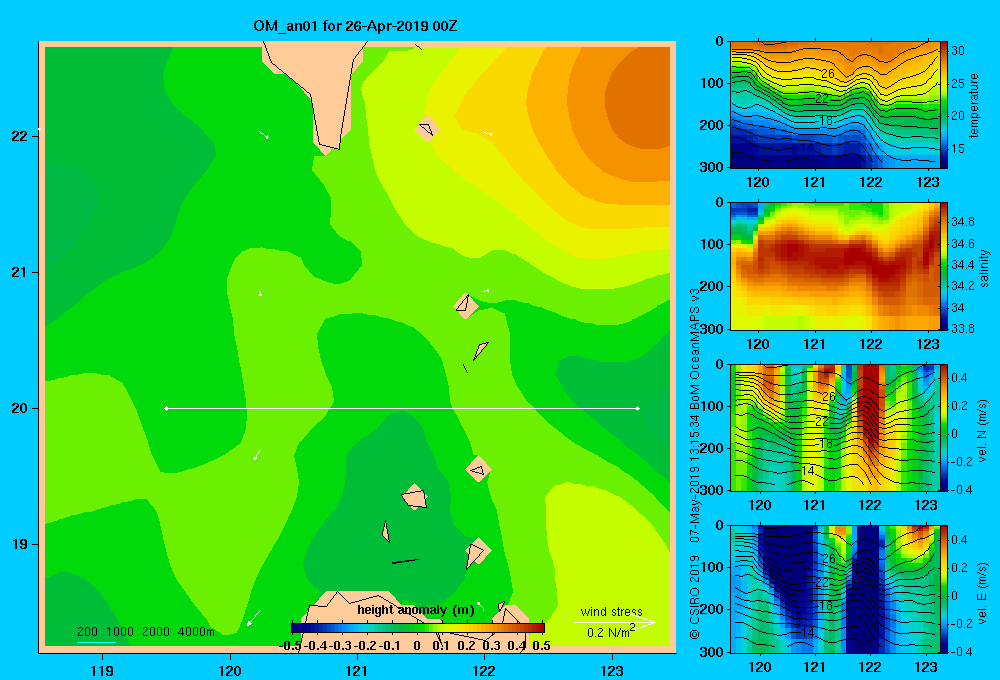This screenshot has height=680, width=1000.
Task: Click the '120' longitude tick under vel. E panel
Action: click(x=759, y=667)
